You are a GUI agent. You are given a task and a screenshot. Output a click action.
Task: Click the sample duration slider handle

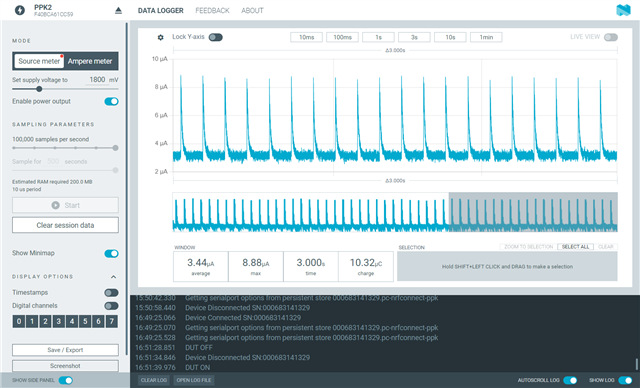click(116, 170)
